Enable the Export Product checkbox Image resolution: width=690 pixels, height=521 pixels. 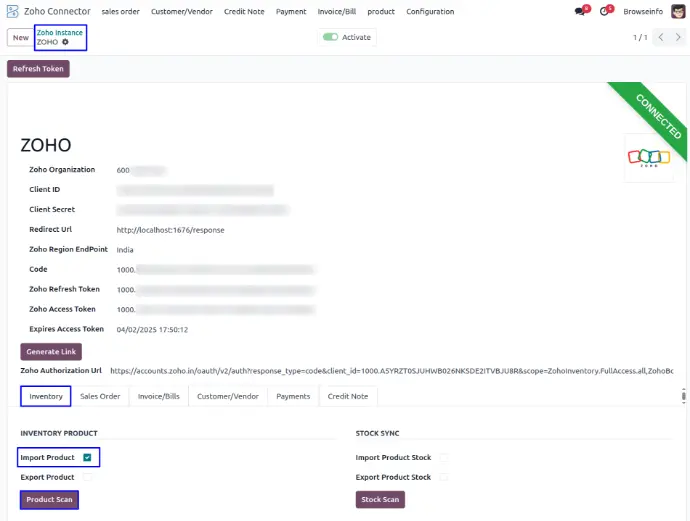(87, 477)
